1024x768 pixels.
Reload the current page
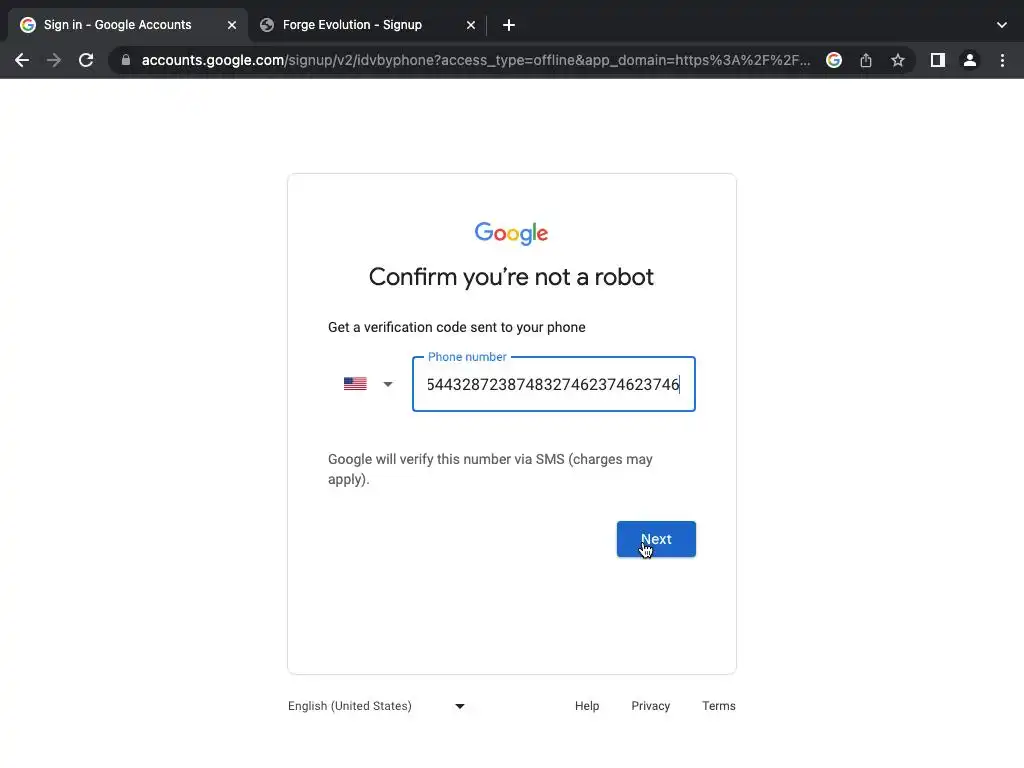86,60
